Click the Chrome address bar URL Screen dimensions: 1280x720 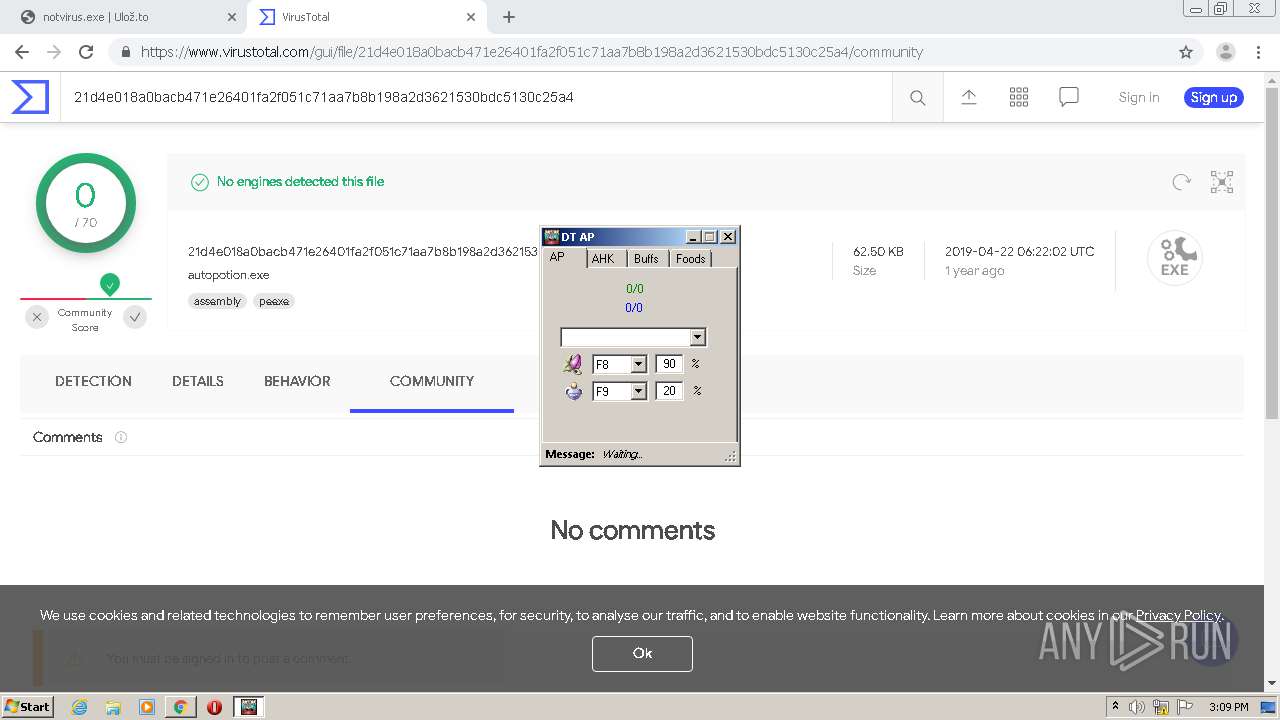(532, 52)
